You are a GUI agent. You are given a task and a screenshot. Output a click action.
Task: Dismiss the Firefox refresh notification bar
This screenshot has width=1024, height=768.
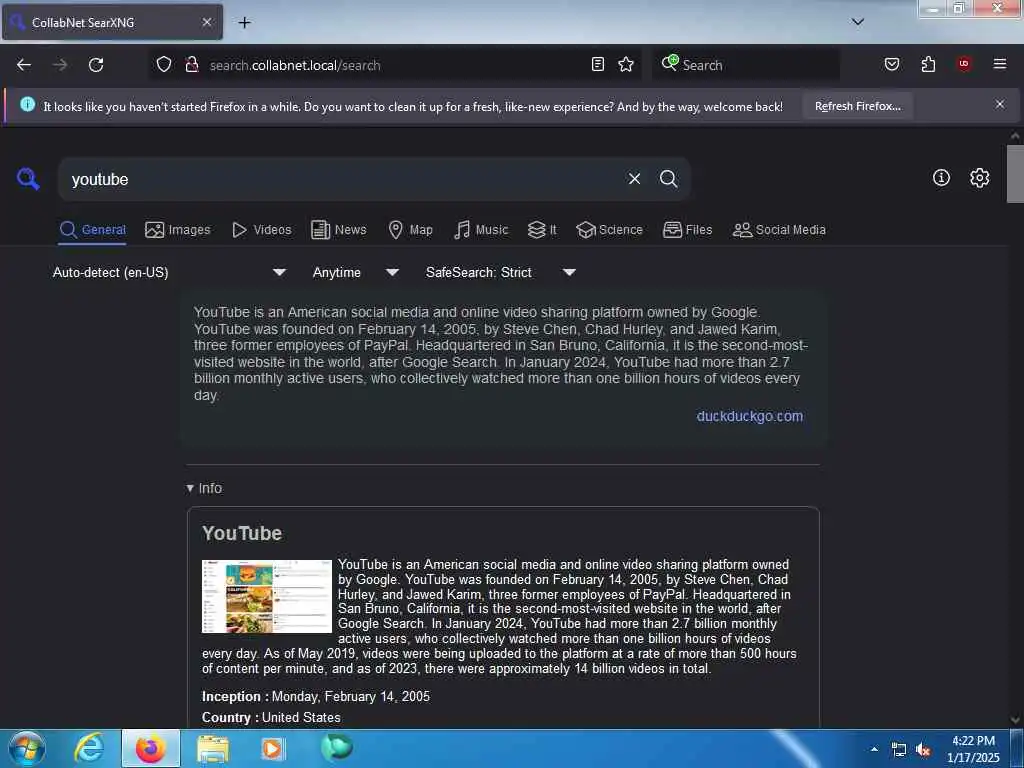tap(999, 104)
